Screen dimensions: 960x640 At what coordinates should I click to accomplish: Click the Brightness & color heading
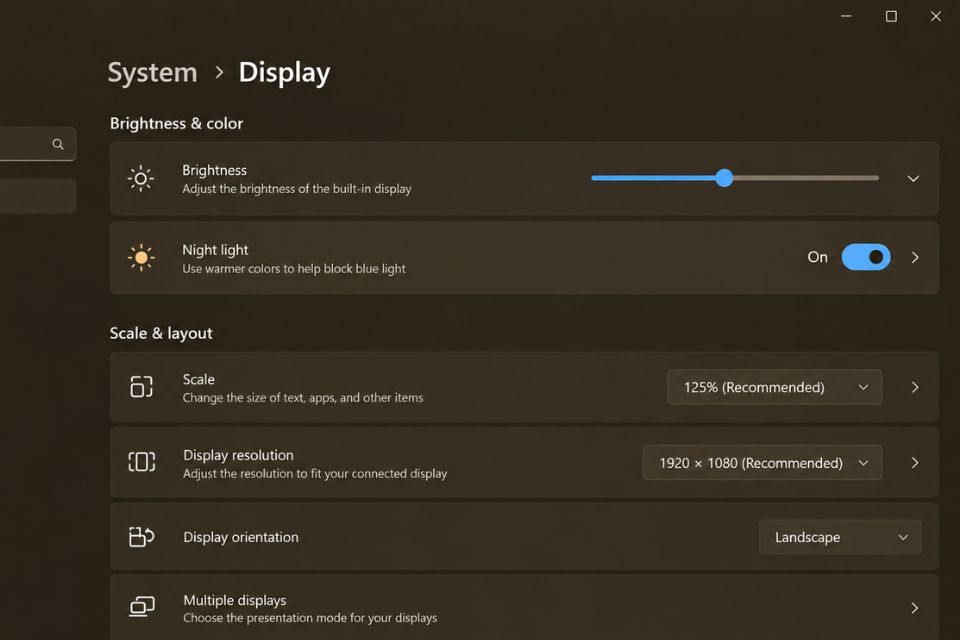point(176,124)
